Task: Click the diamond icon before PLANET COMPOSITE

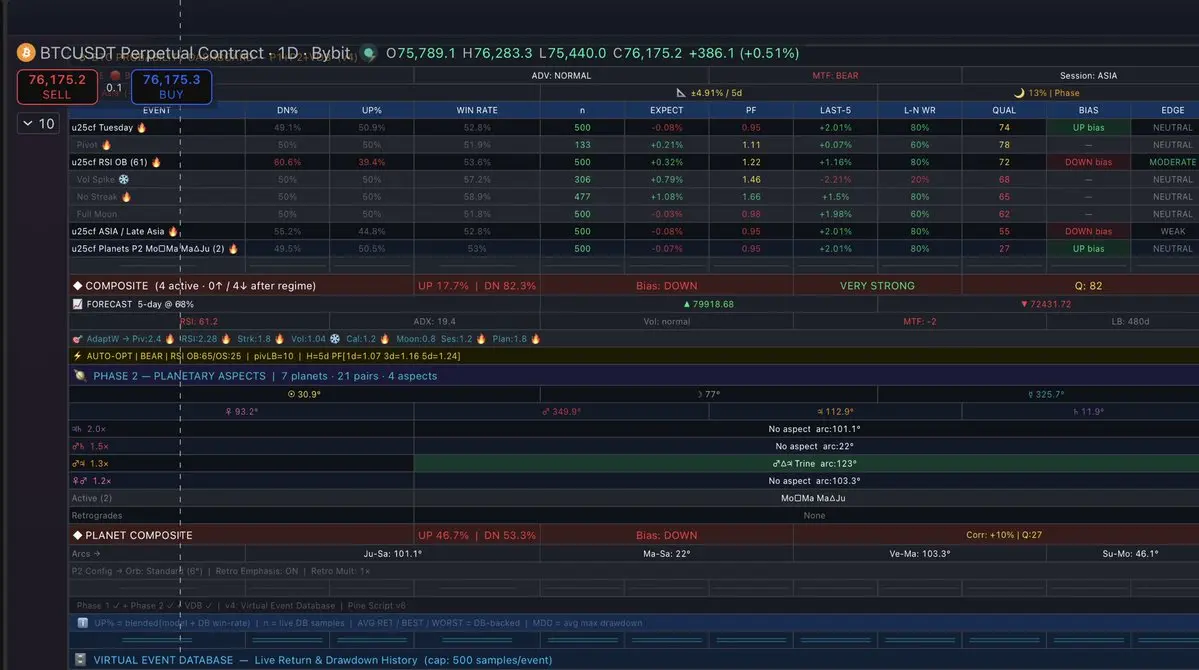Action: coord(77,535)
